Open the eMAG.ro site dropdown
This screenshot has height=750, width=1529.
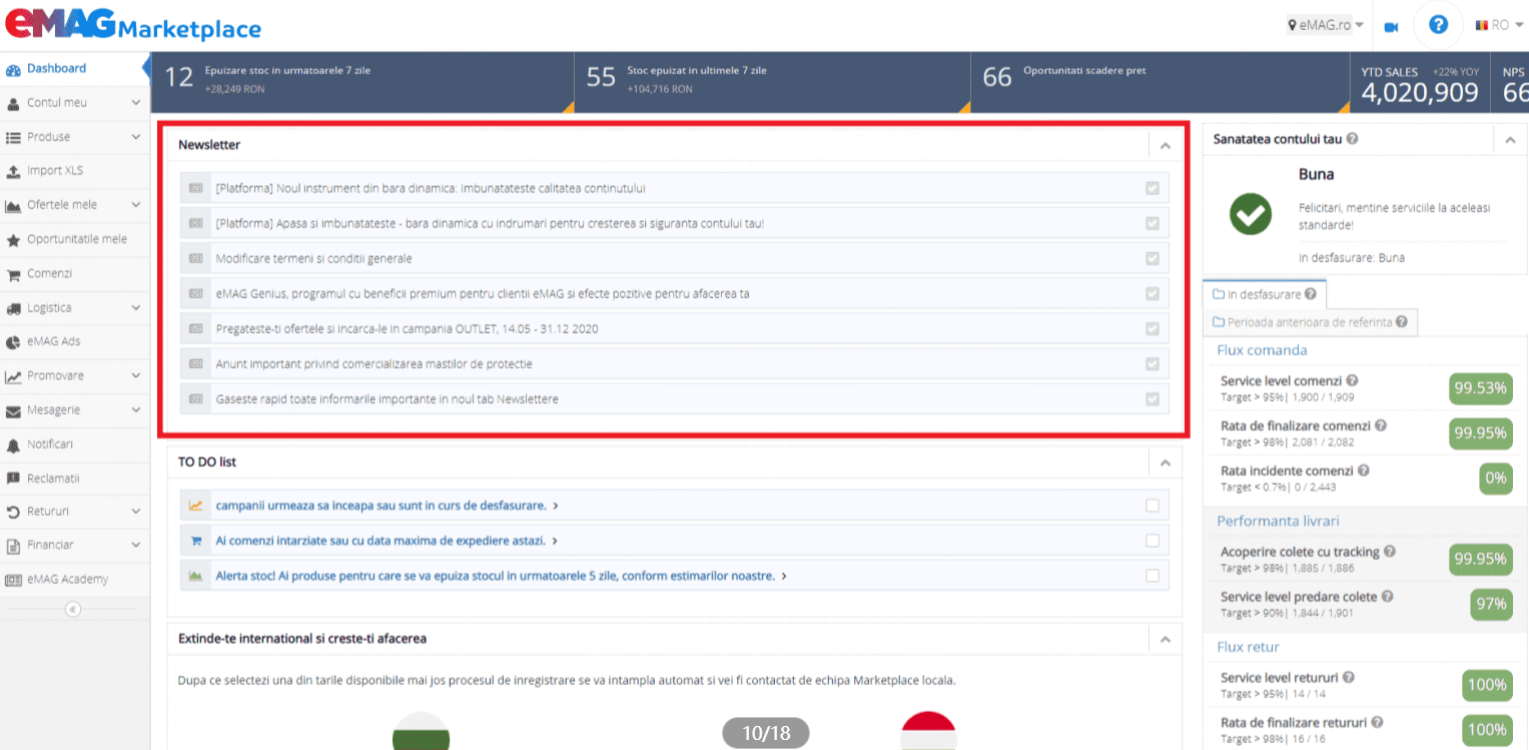click(1325, 25)
